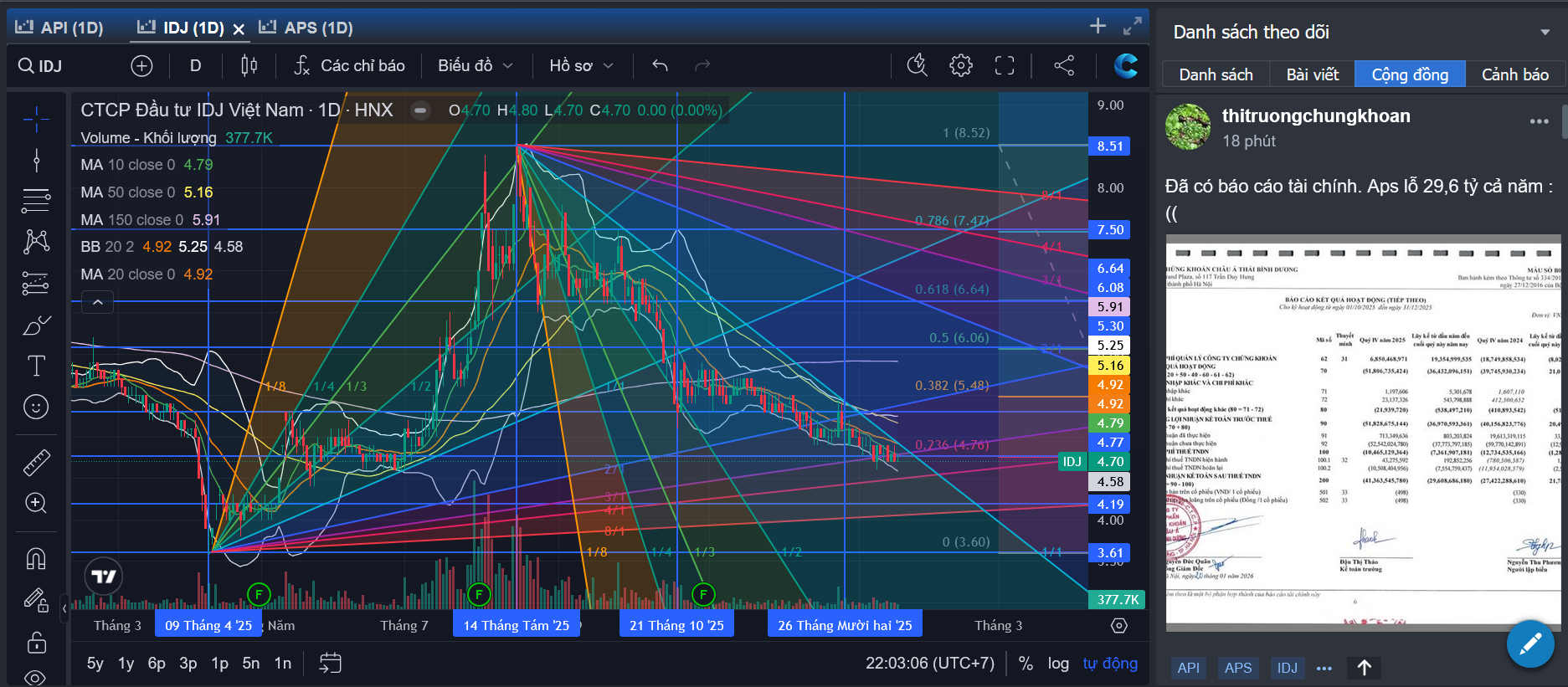1568x687 pixels.
Task: Compose a new post with pencil button
Action: [x=1530, y=643]
